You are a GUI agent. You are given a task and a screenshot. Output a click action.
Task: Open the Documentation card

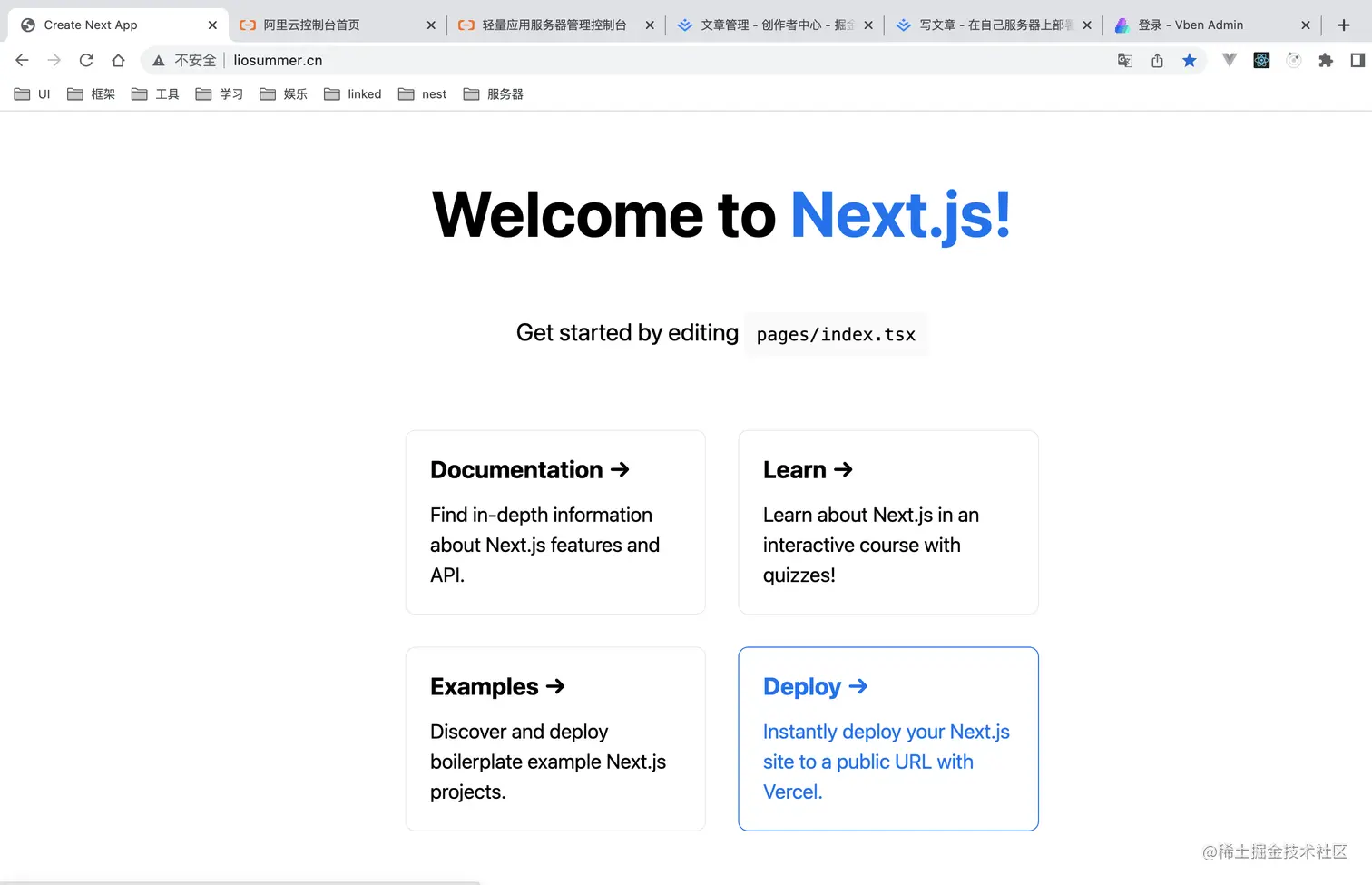[555, 522]
